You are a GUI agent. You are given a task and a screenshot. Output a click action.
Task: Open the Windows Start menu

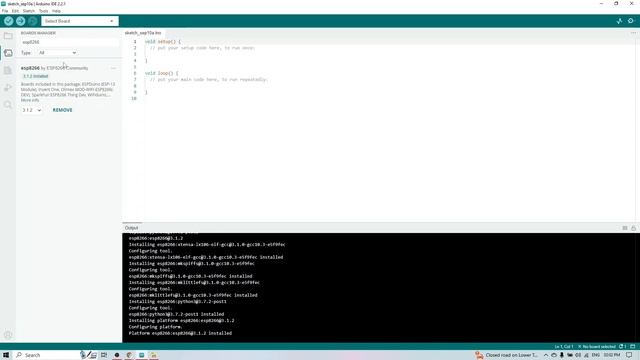6,355
